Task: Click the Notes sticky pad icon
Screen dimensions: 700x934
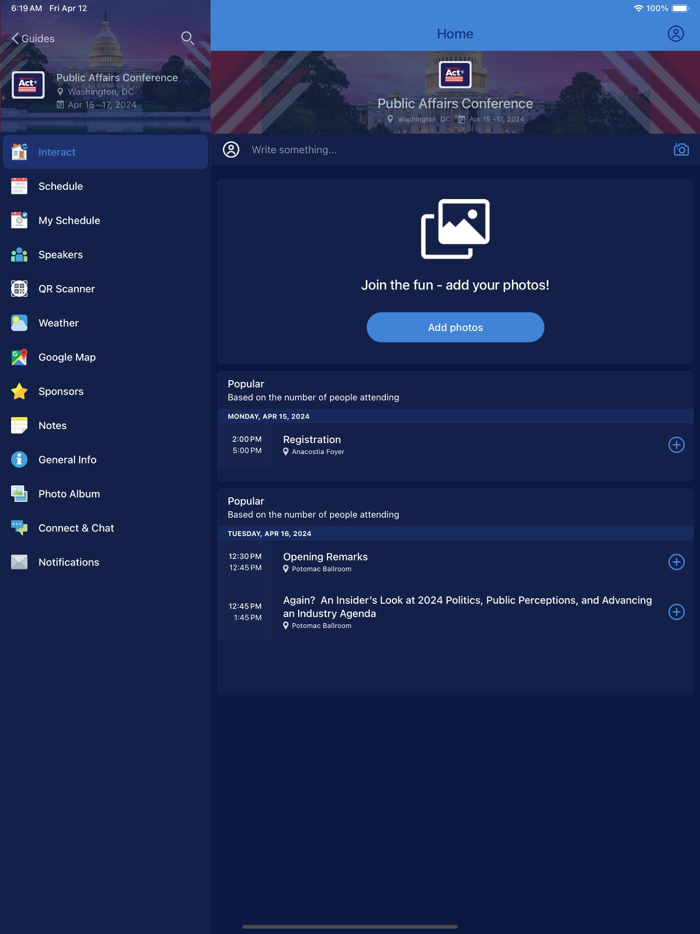Action: 19,425
